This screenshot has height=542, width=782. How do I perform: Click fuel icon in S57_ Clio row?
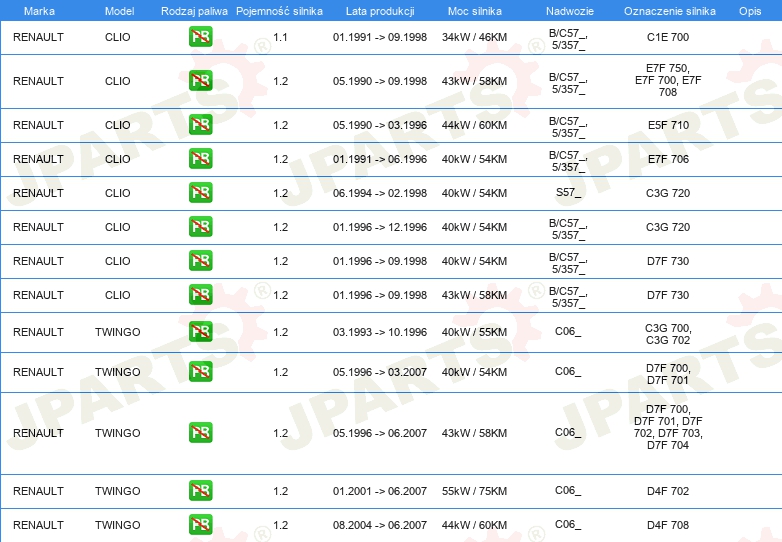pyautogui.click(x=200, y=192)
